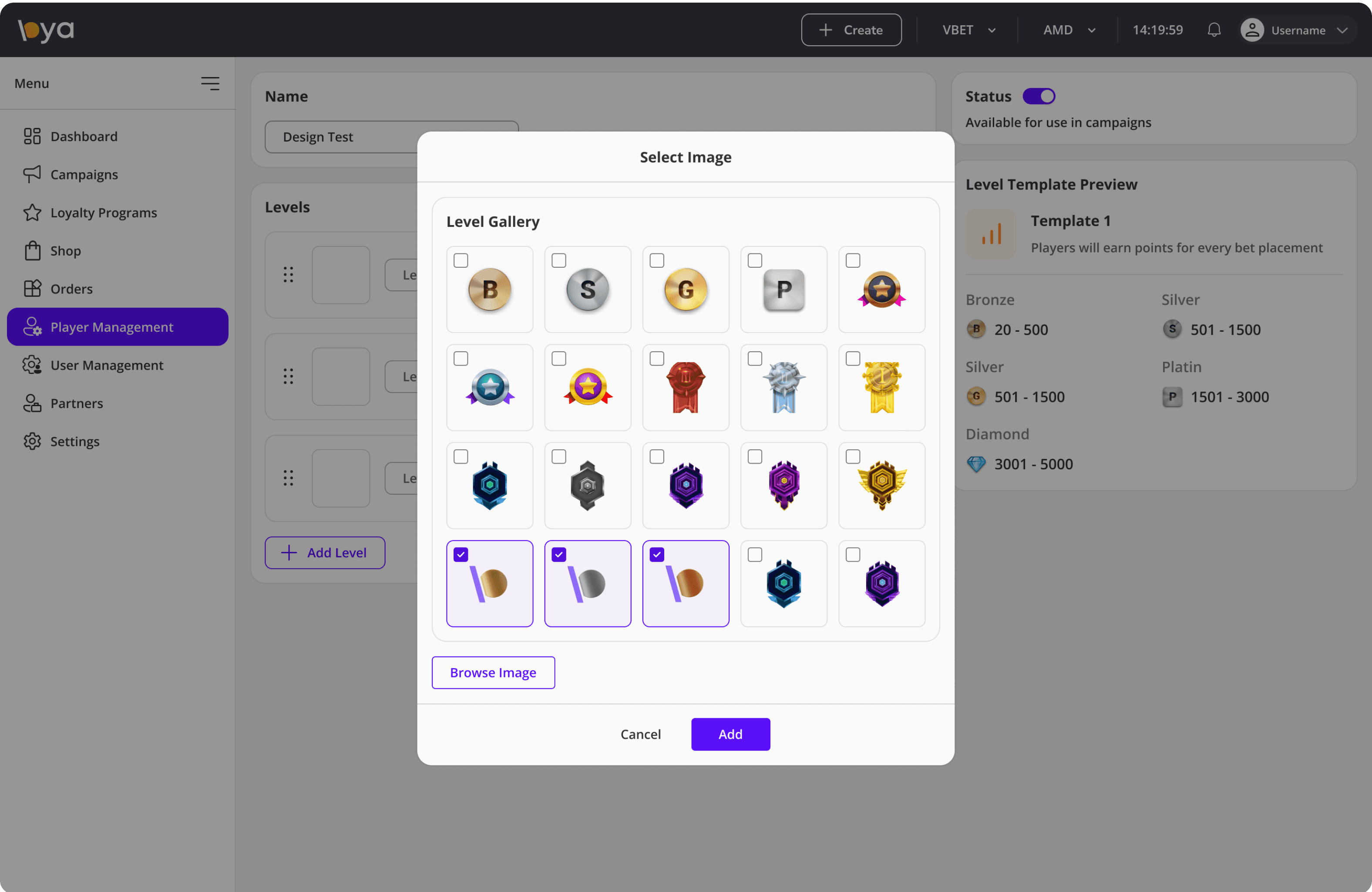Cancel the Select Image dialog
The image size is (1372, 892).
[x=640, y=734]
